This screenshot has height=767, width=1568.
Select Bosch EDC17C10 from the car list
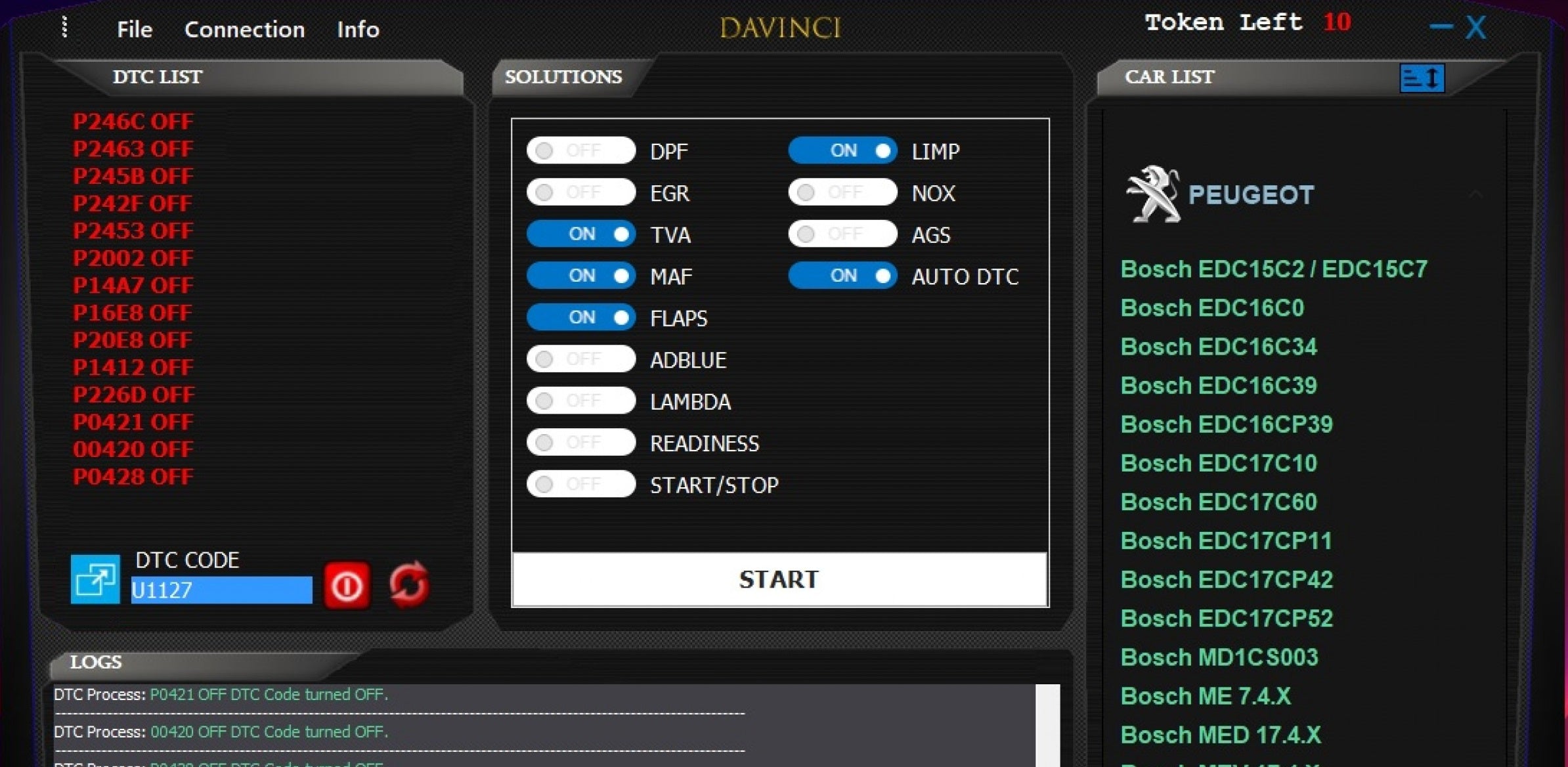1219,463
